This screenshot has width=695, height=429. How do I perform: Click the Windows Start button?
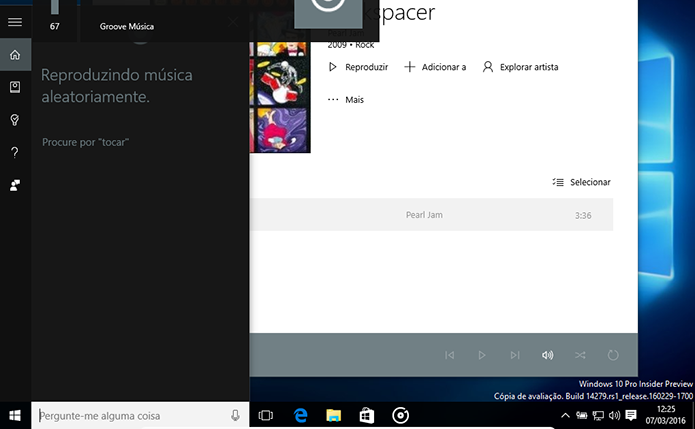15,415
